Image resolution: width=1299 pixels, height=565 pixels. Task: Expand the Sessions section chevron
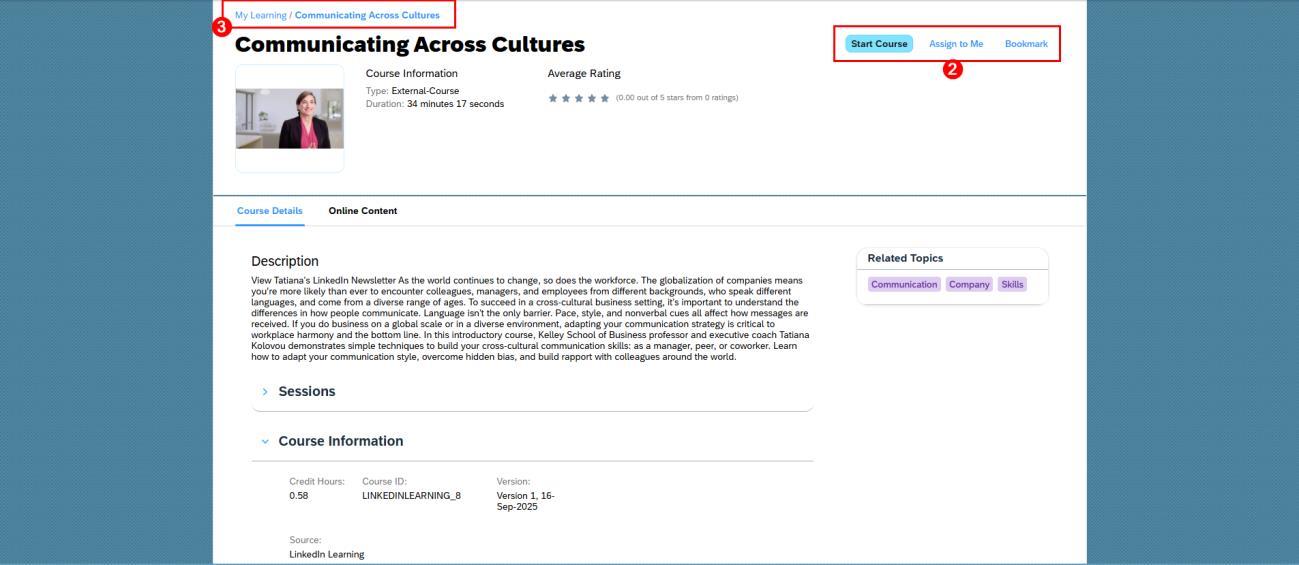click(x=265, y=392)
